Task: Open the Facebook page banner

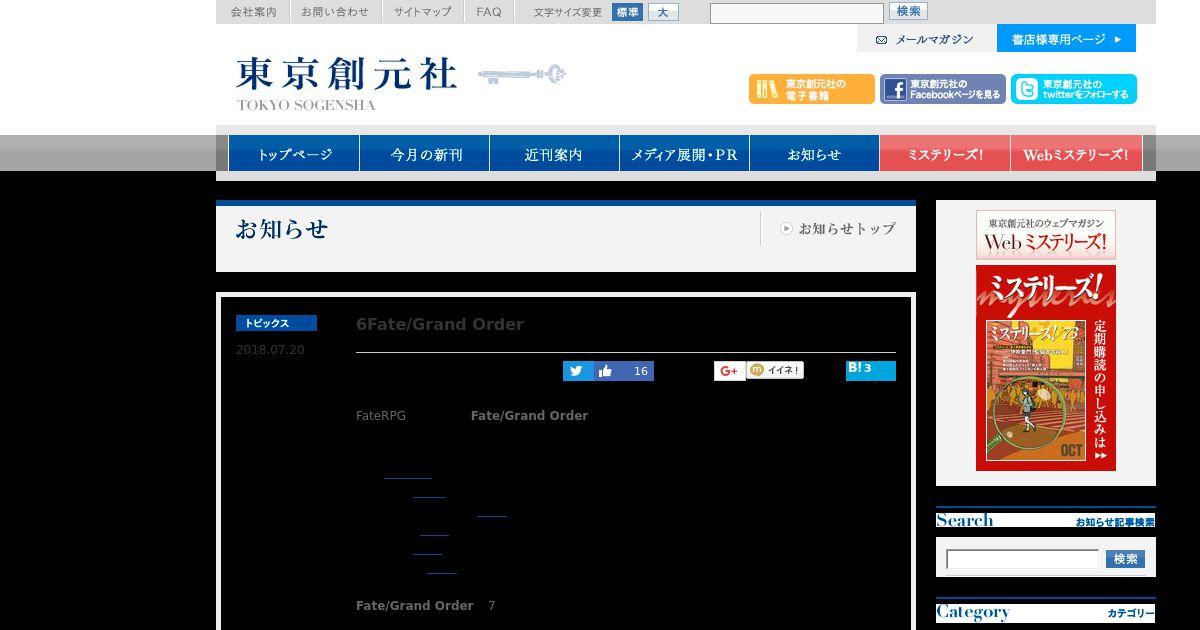Action: pos(943,89)
